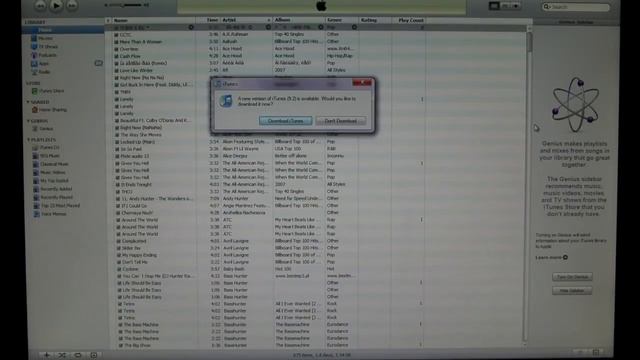Open the Learn more link
Viewport: 640px width, 360px height.
tap(551, 258)
